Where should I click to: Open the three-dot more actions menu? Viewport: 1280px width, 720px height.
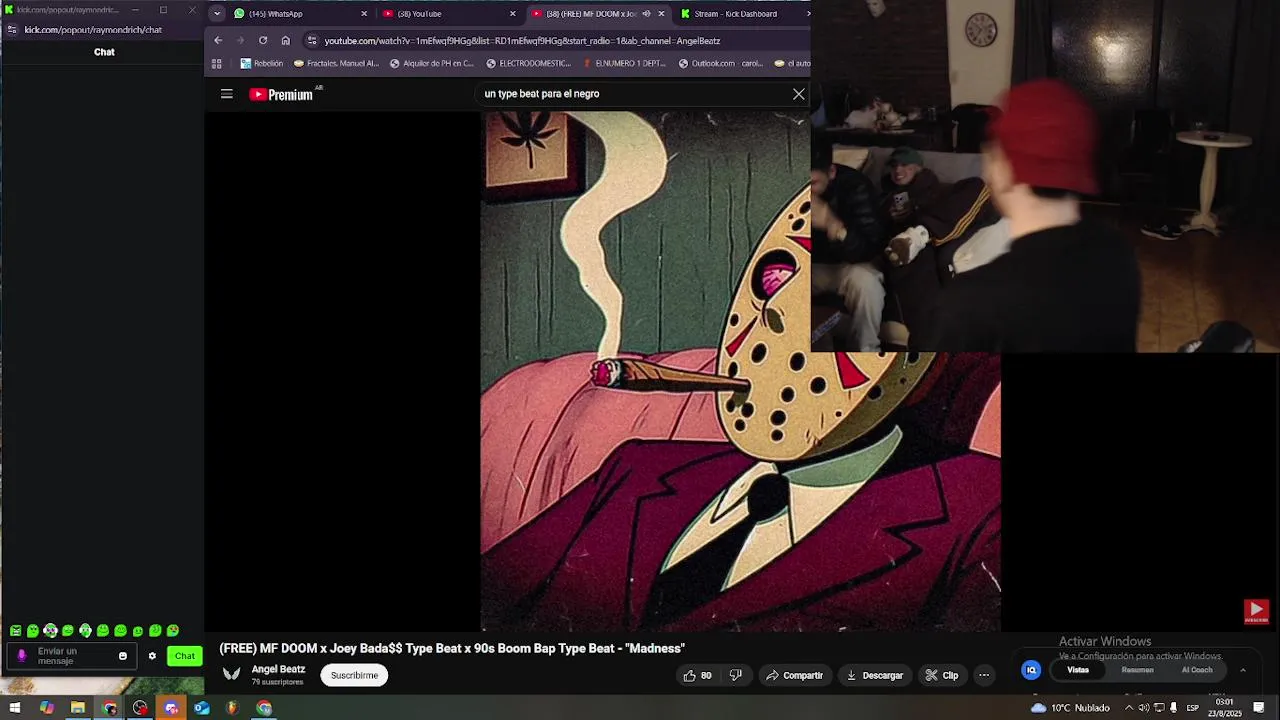coord(984,675)
